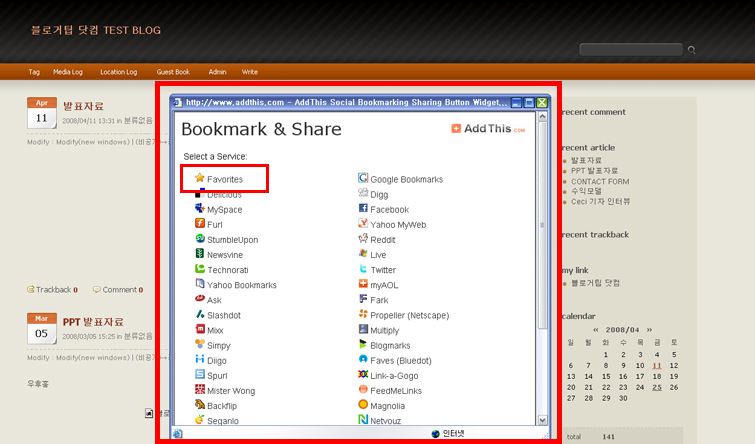
Task: Click the Newsvine icon
Action: click(200, 253)
